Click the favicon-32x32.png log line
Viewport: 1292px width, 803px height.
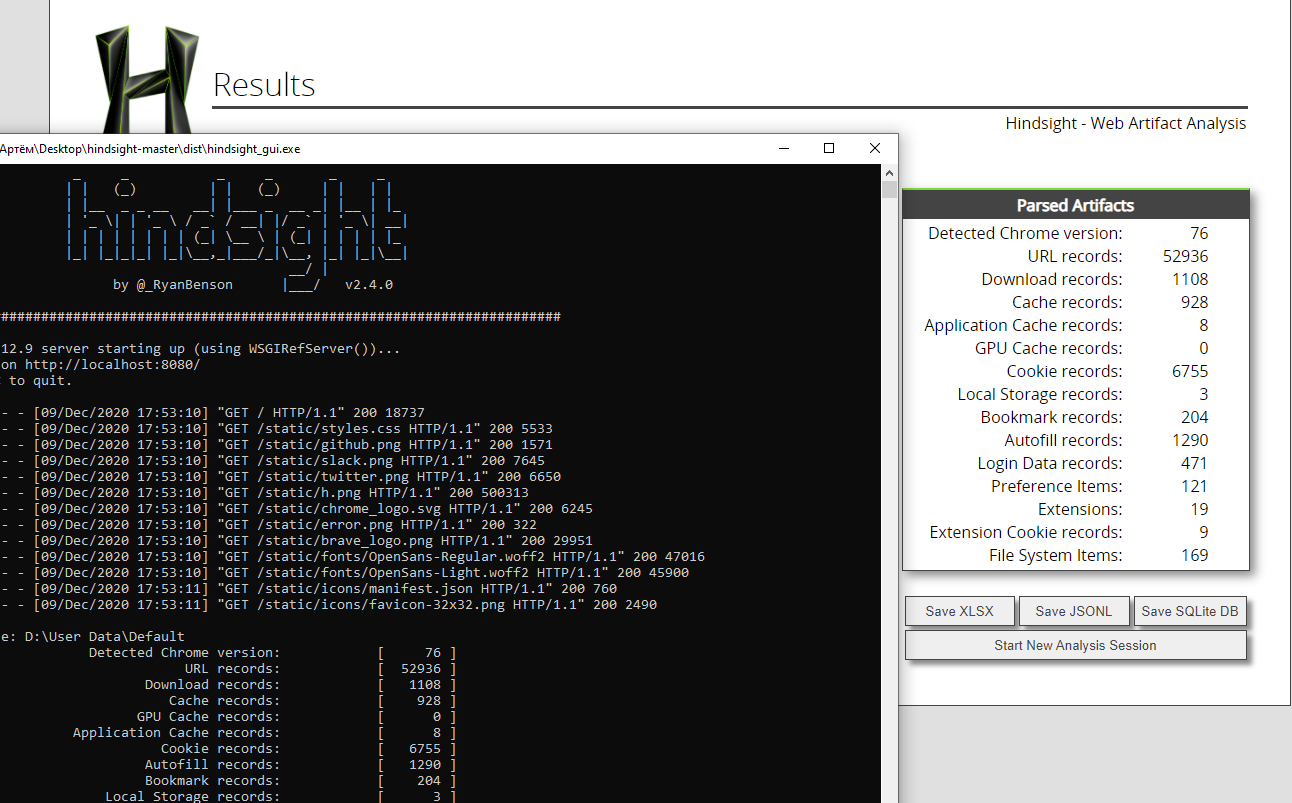(328, 604)
